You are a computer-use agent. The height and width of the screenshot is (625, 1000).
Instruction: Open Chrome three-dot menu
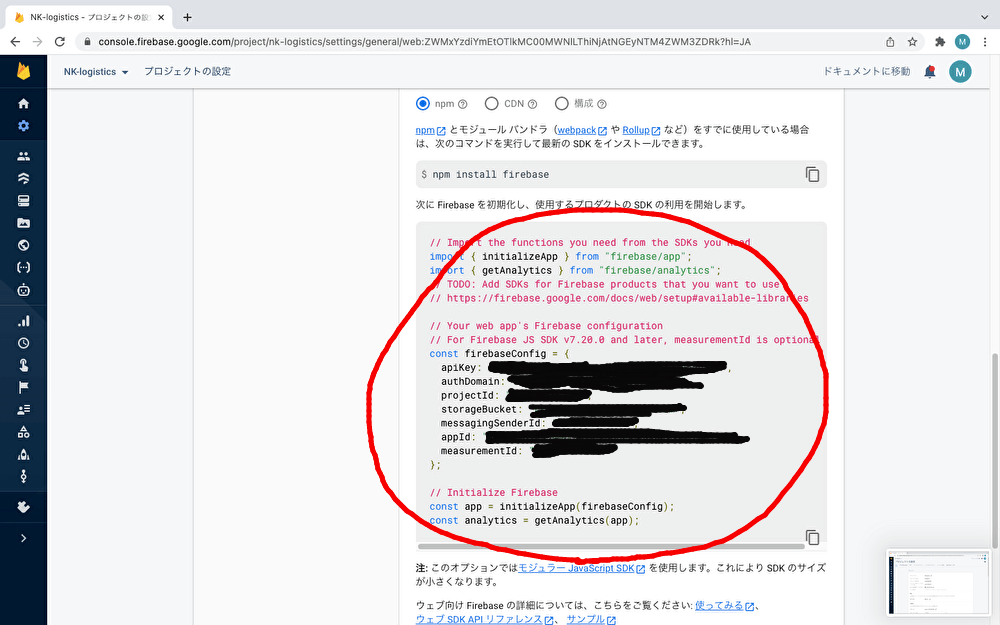985,41
